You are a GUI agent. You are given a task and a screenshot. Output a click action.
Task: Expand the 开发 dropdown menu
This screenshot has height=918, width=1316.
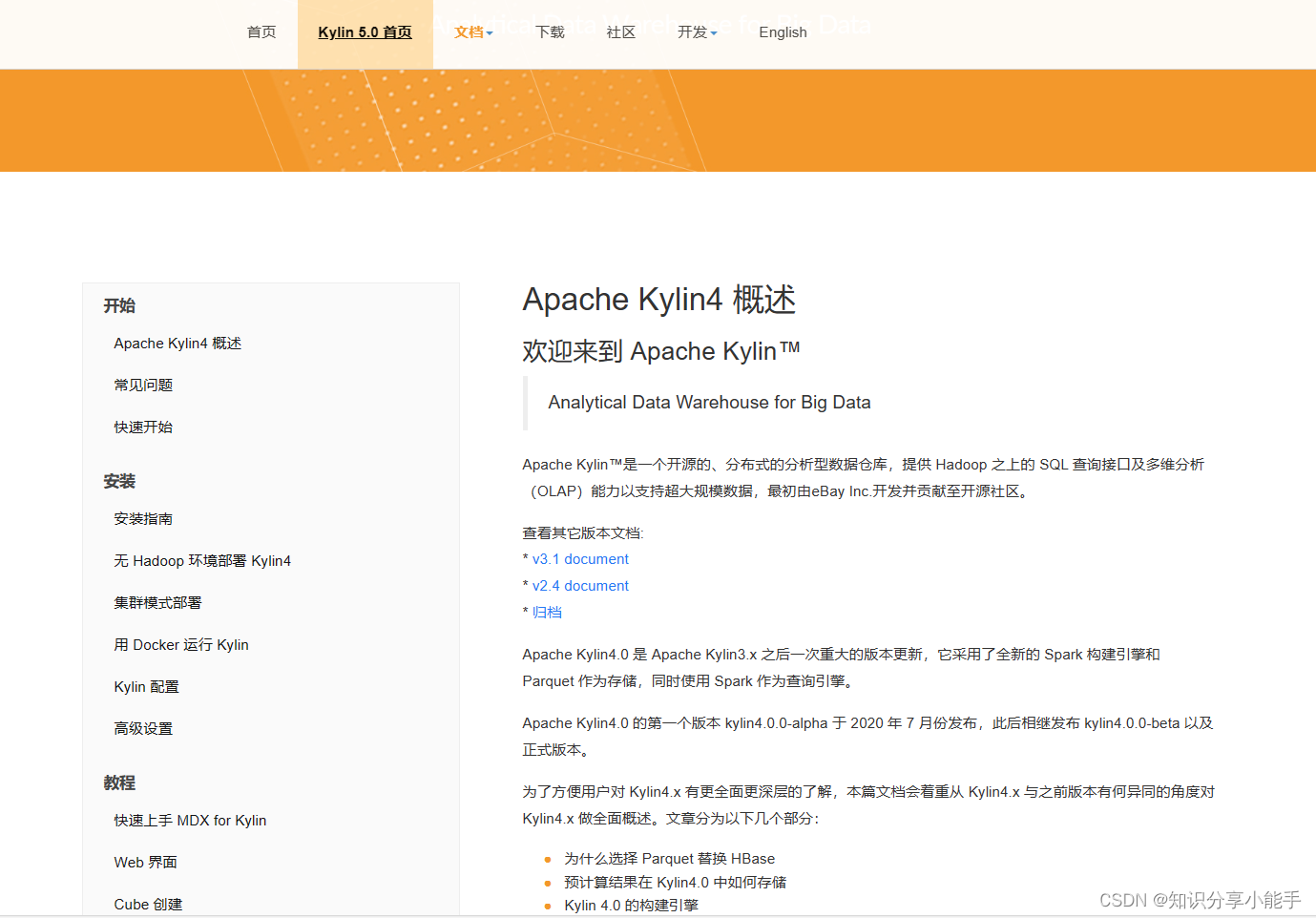coord(698,32)
